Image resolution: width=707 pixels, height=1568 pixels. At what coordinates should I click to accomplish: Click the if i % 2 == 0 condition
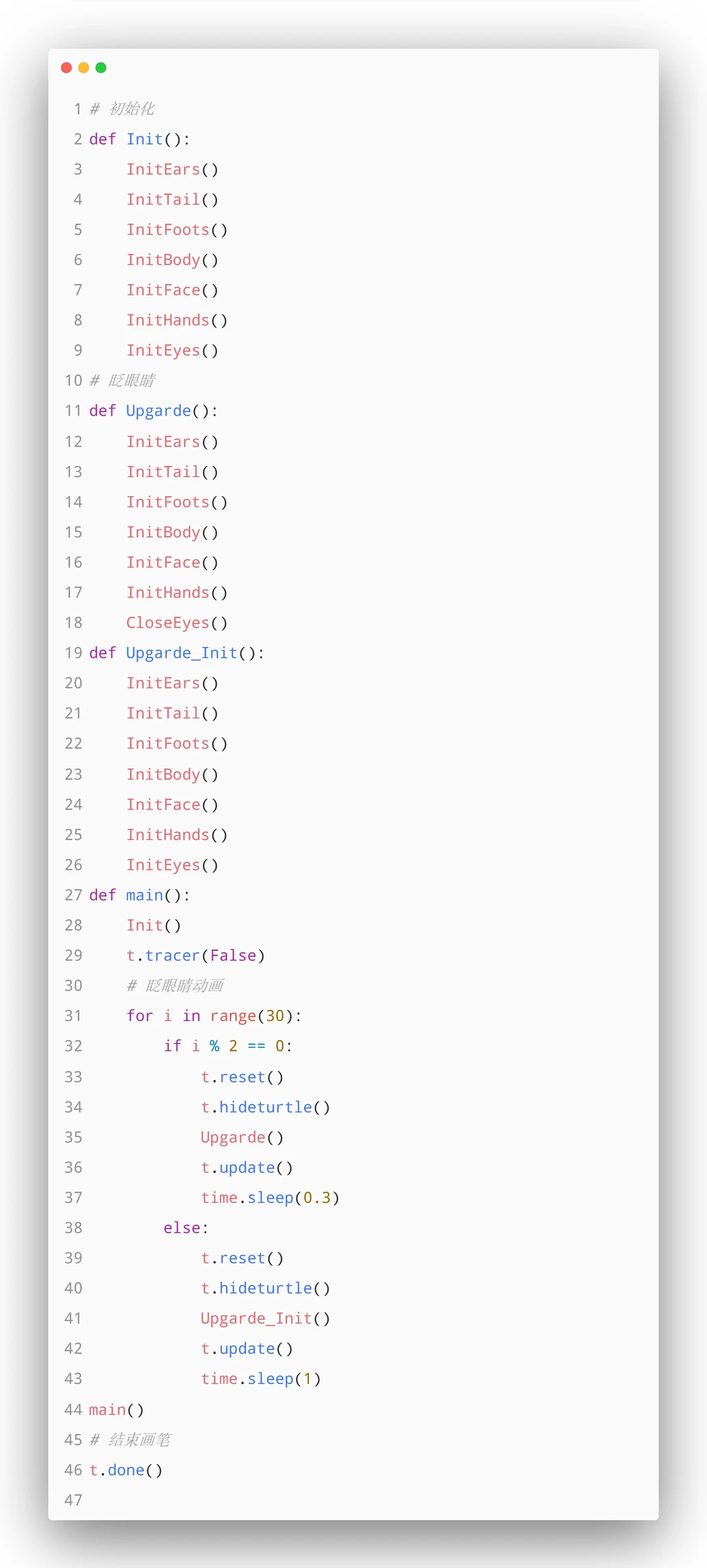(x=227, y=1046)
